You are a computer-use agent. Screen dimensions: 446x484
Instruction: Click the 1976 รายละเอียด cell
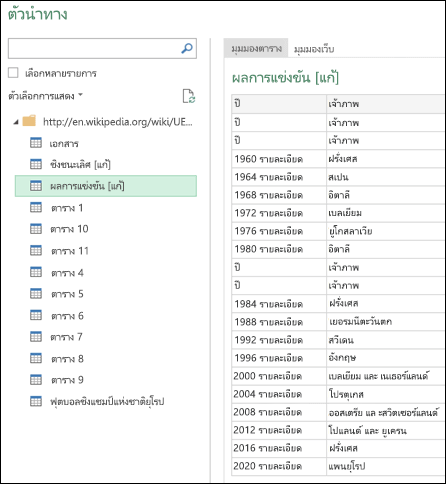[279, 231]
